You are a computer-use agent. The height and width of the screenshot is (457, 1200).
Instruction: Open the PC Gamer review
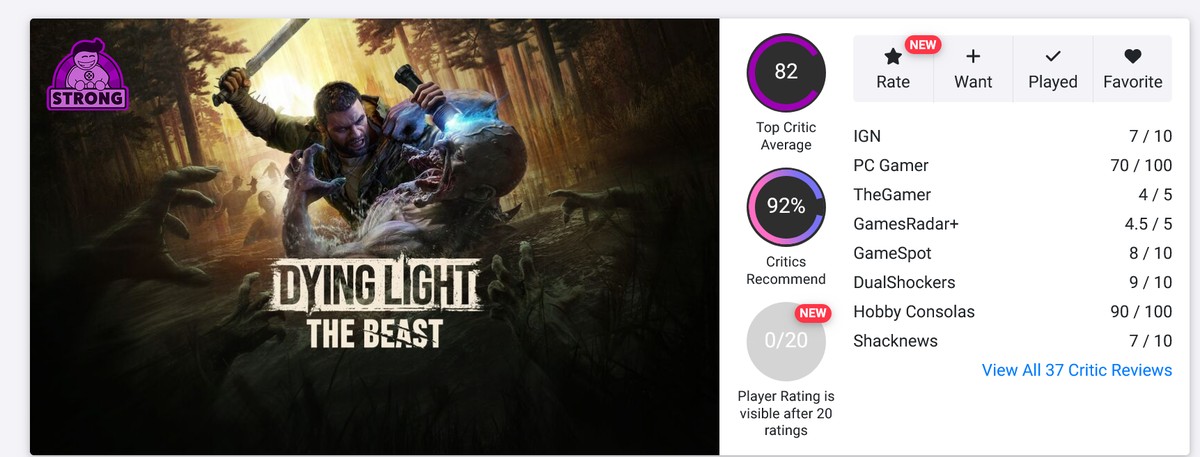tap(890, 165)
